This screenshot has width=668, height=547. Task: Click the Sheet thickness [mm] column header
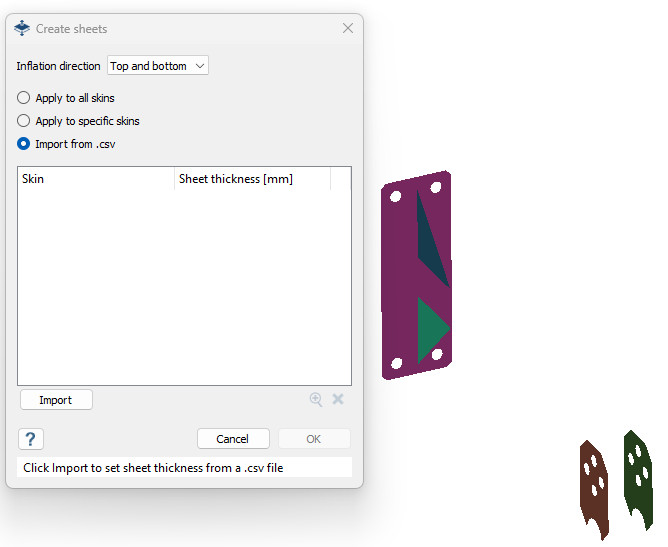(252, 179)
